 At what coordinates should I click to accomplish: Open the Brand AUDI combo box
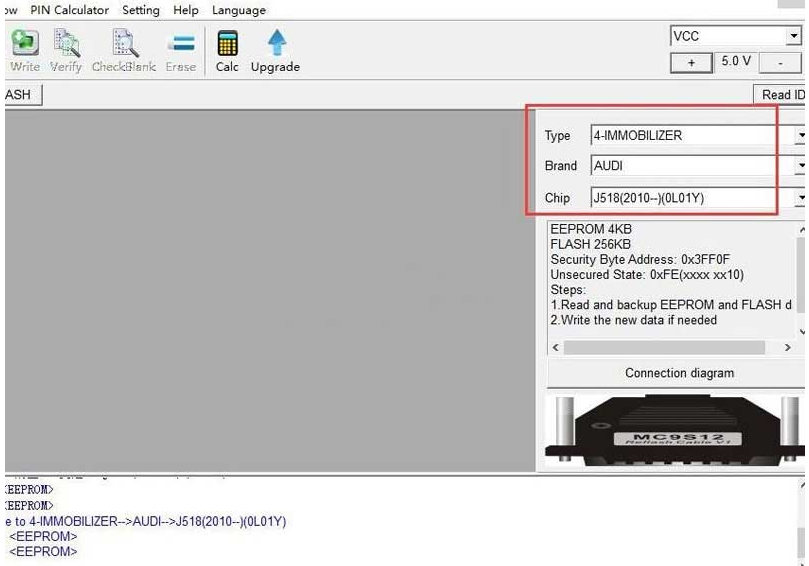coord(698,166)
